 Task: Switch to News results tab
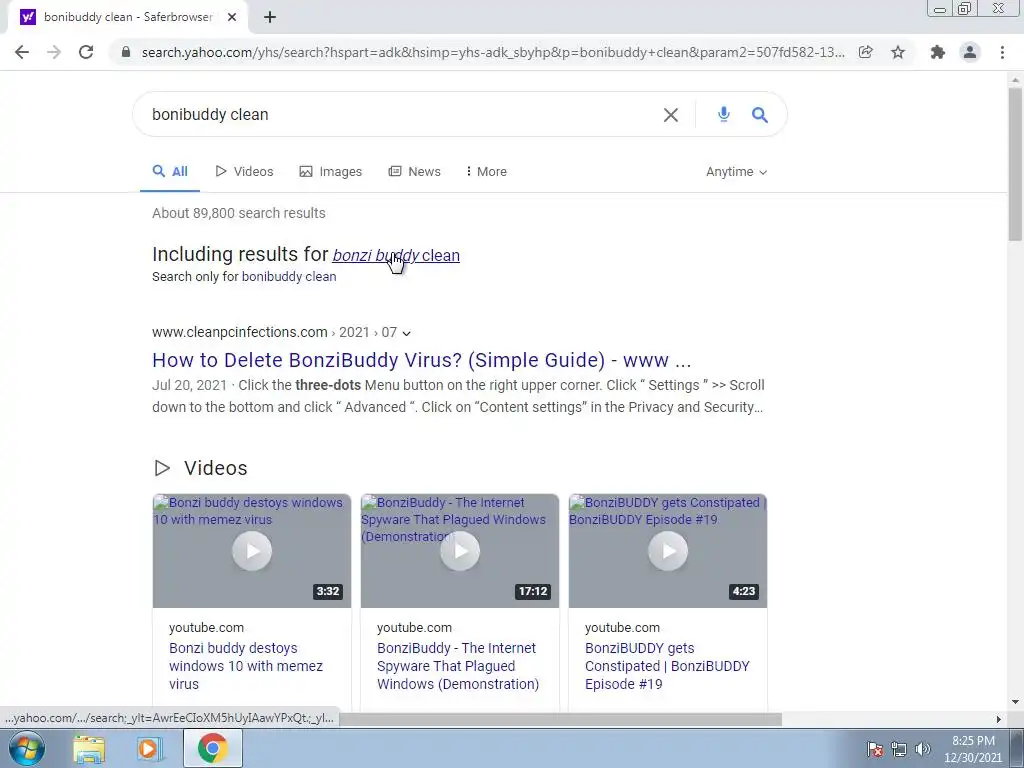point(415,172)
